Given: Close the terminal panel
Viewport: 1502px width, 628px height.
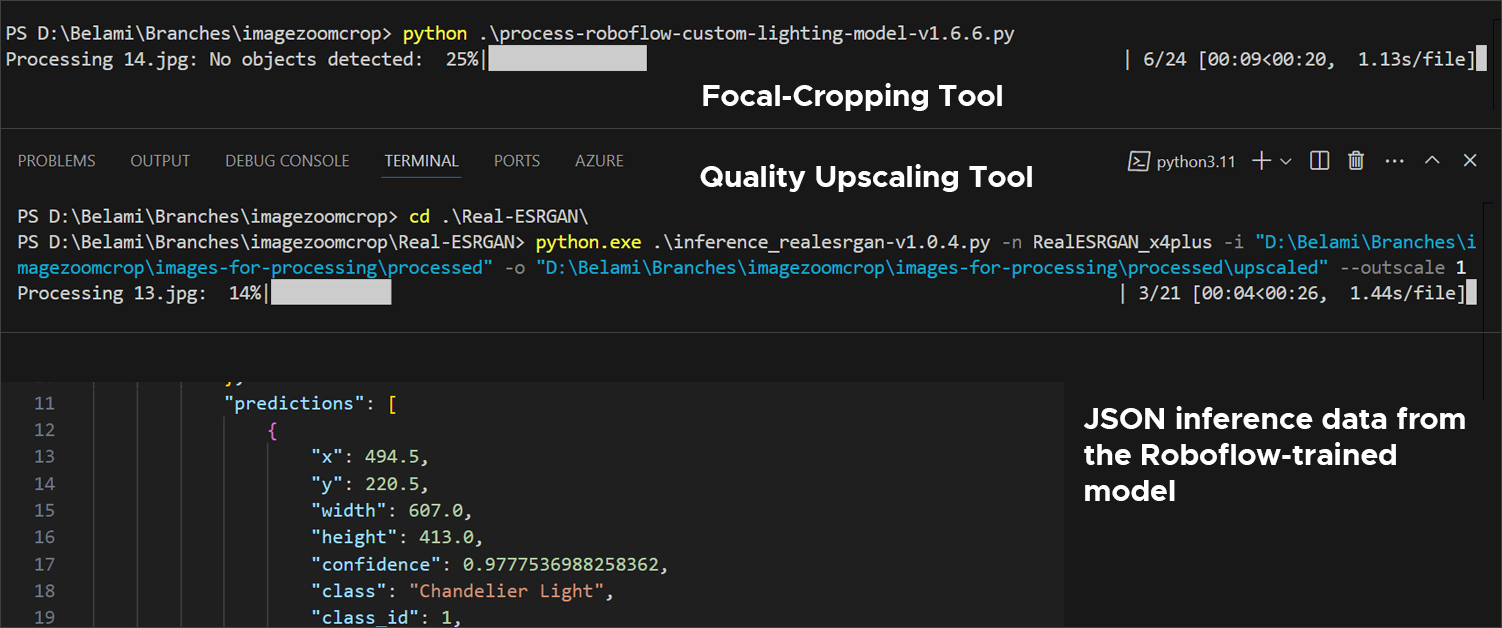Looking at the screenshot, I should (1470, 161).
